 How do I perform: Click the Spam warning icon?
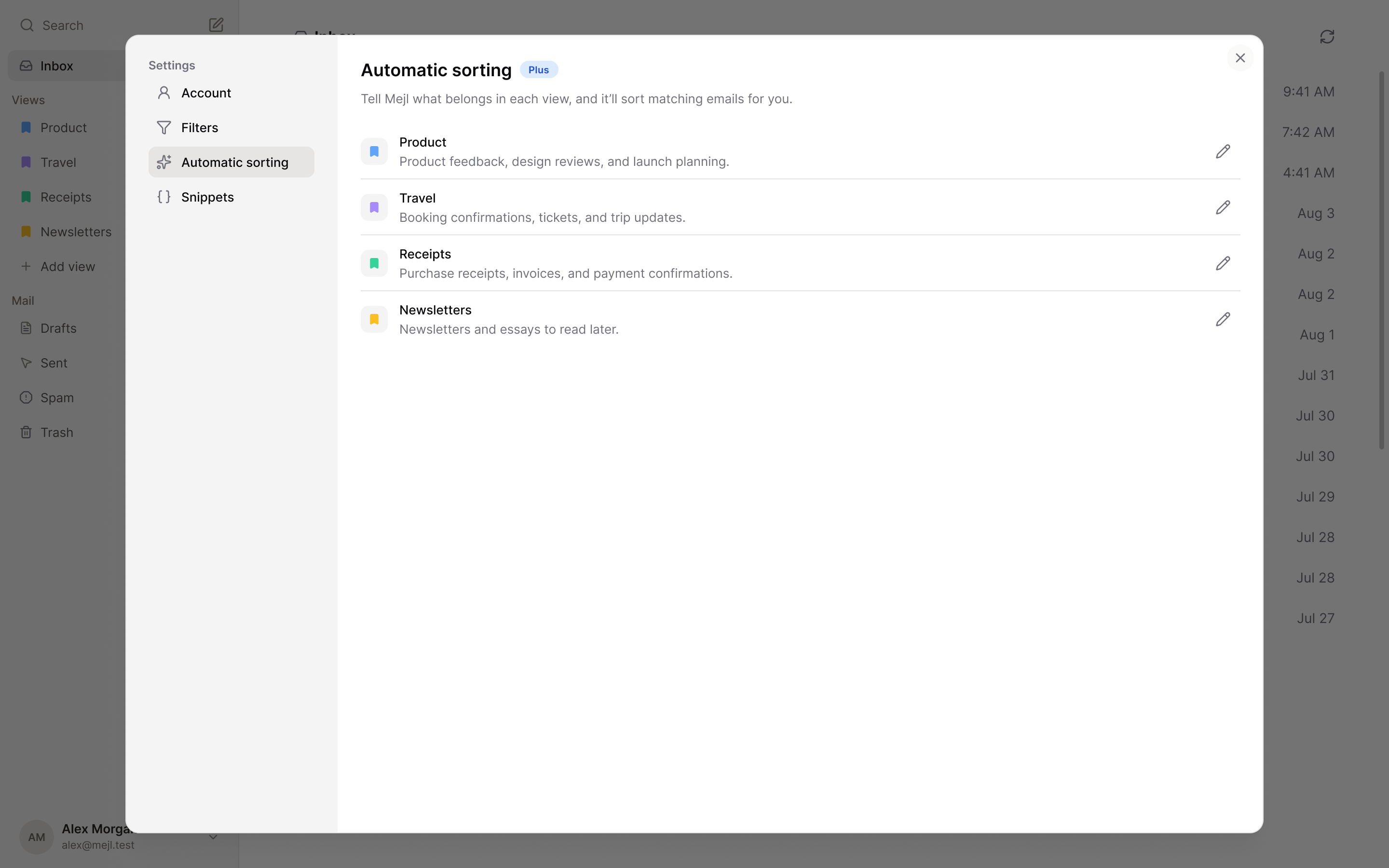click(x=26, y=398)
